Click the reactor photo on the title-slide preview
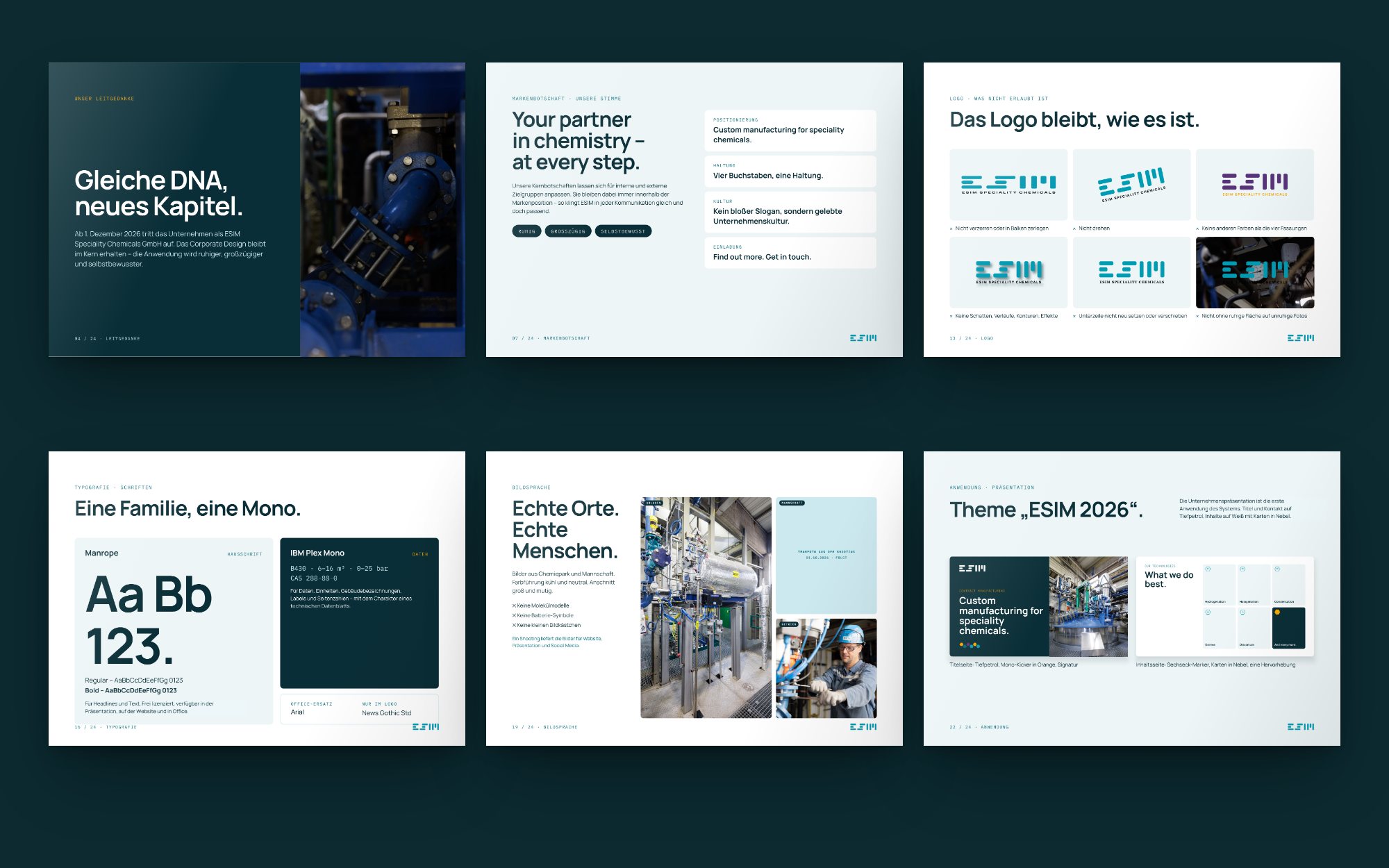 tap(1088, 606)
